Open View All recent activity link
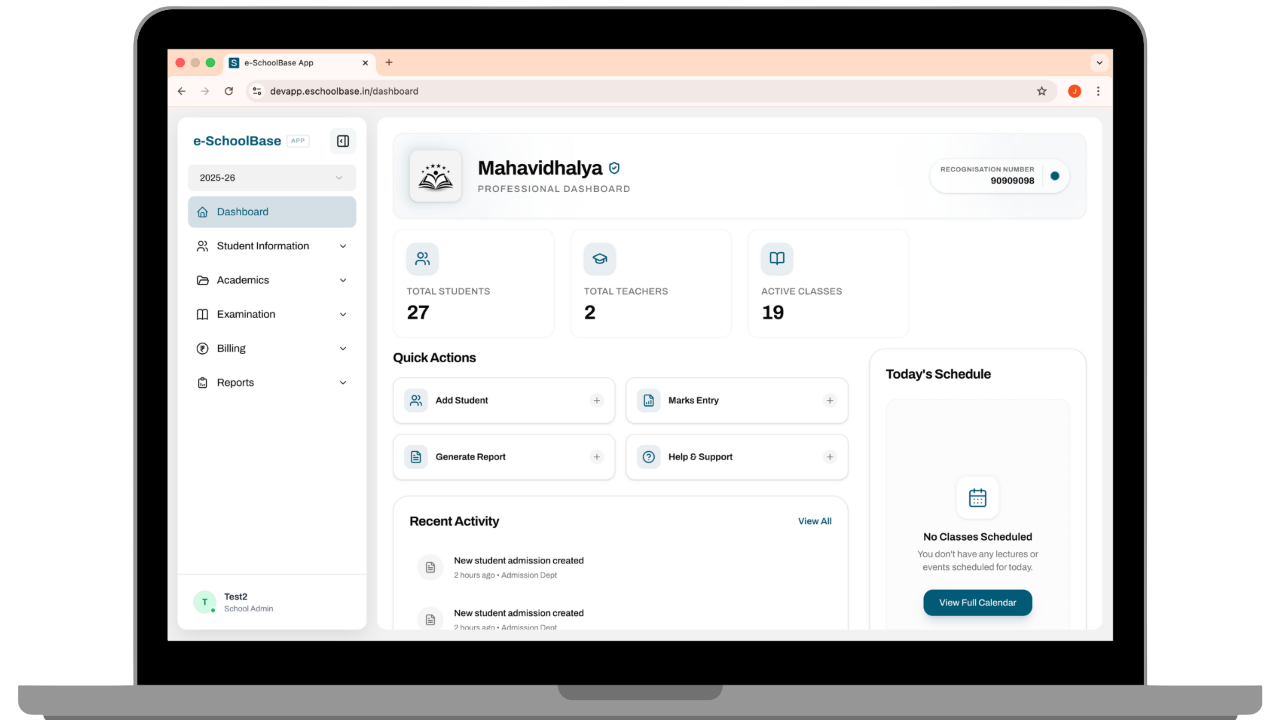This screenshot has width=1280, height=720. [x=814, y=521]
